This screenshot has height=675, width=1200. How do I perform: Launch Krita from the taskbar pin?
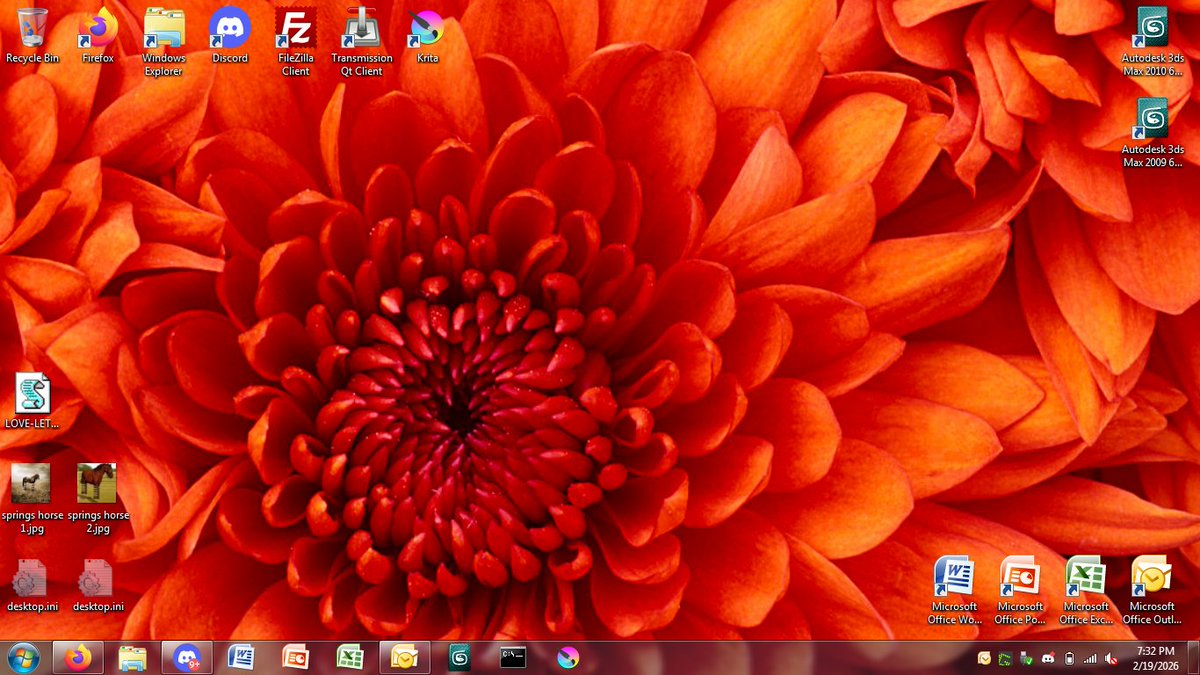[568, 658]
